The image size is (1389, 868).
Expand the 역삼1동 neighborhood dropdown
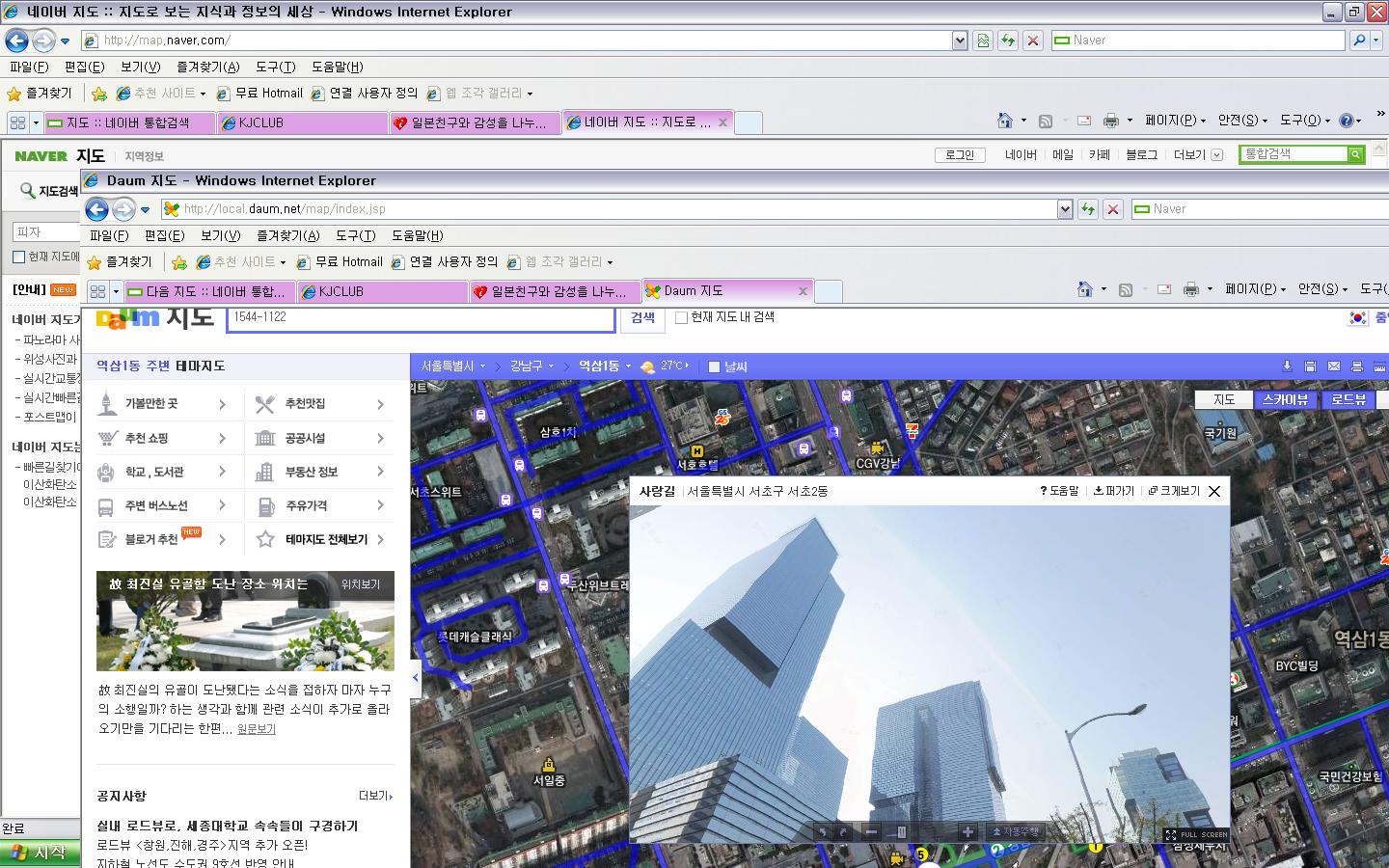coord(604,366)
